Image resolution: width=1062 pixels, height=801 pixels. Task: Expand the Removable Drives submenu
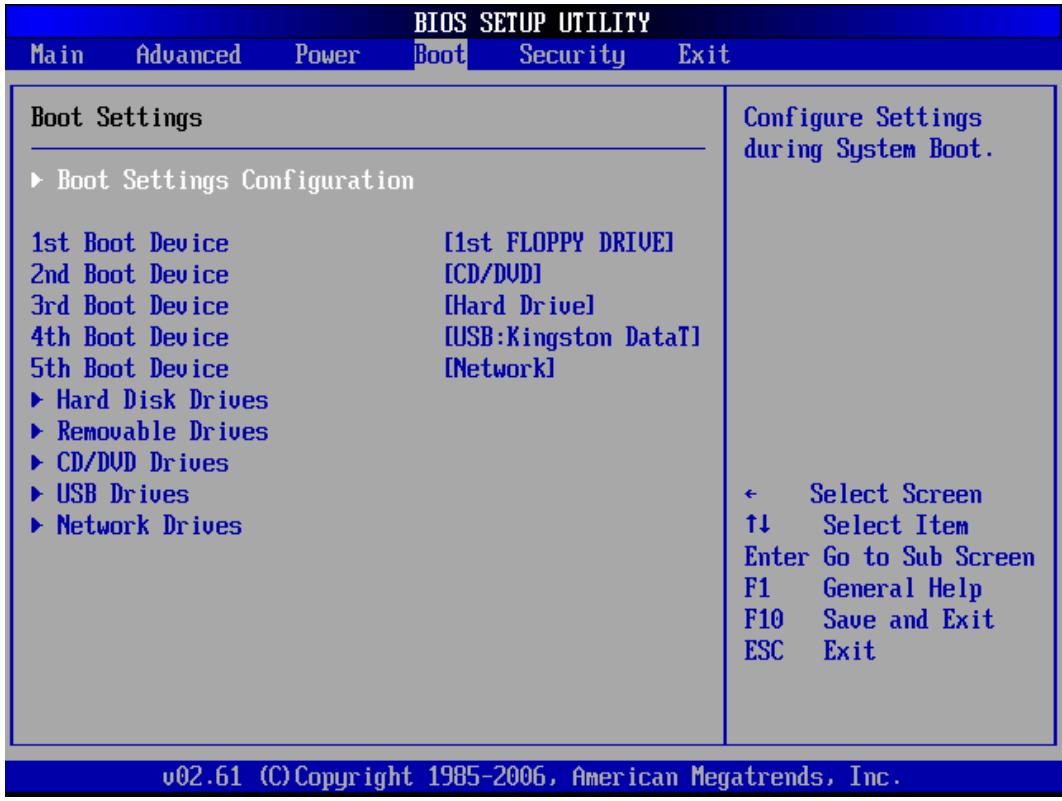(150, 431)
